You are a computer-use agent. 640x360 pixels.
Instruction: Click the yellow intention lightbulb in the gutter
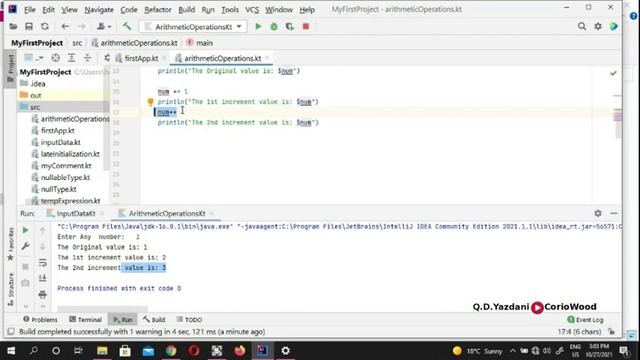click(x=150, y=102)
